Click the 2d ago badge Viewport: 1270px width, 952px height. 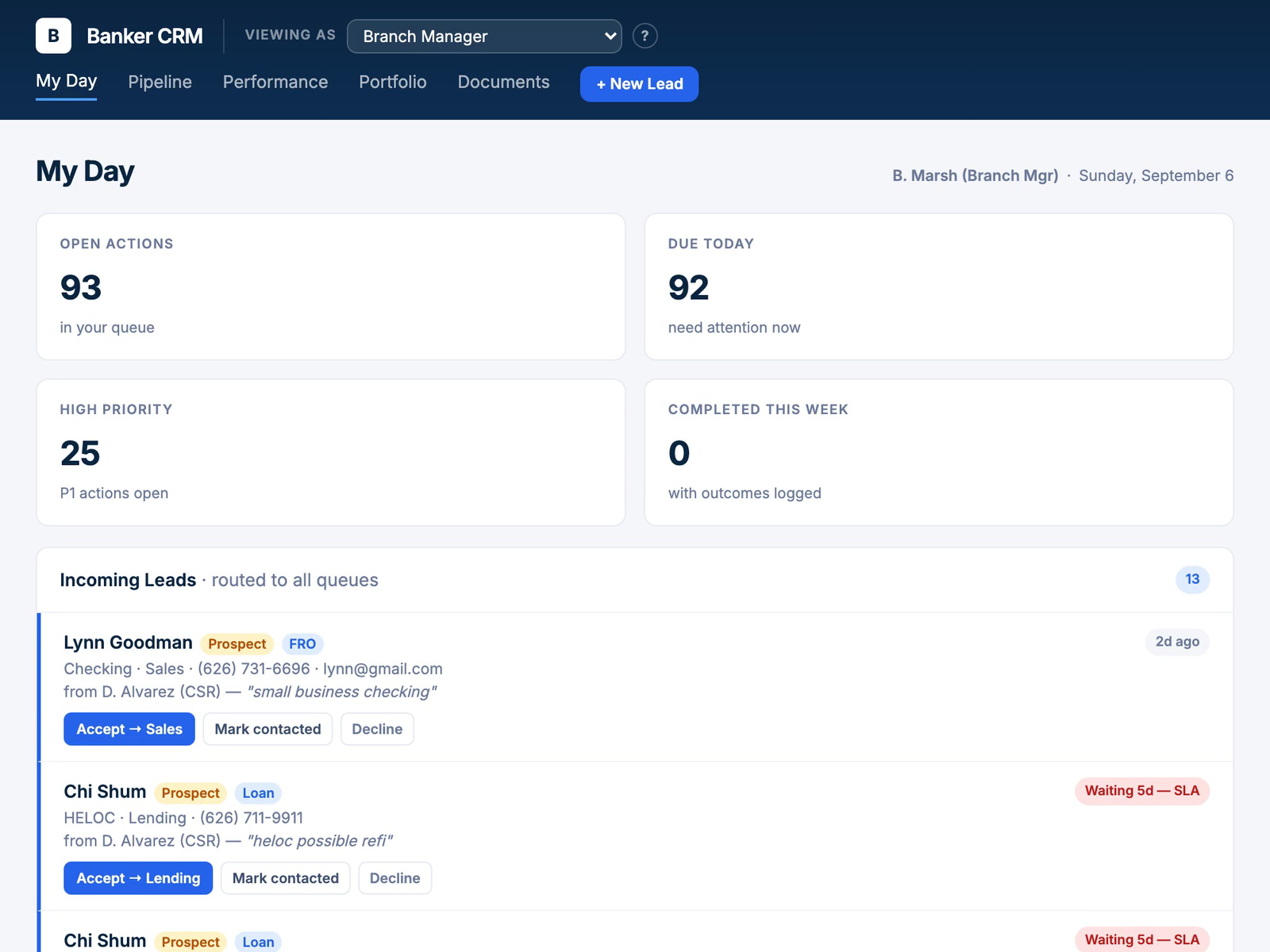tap(1177, 642)
